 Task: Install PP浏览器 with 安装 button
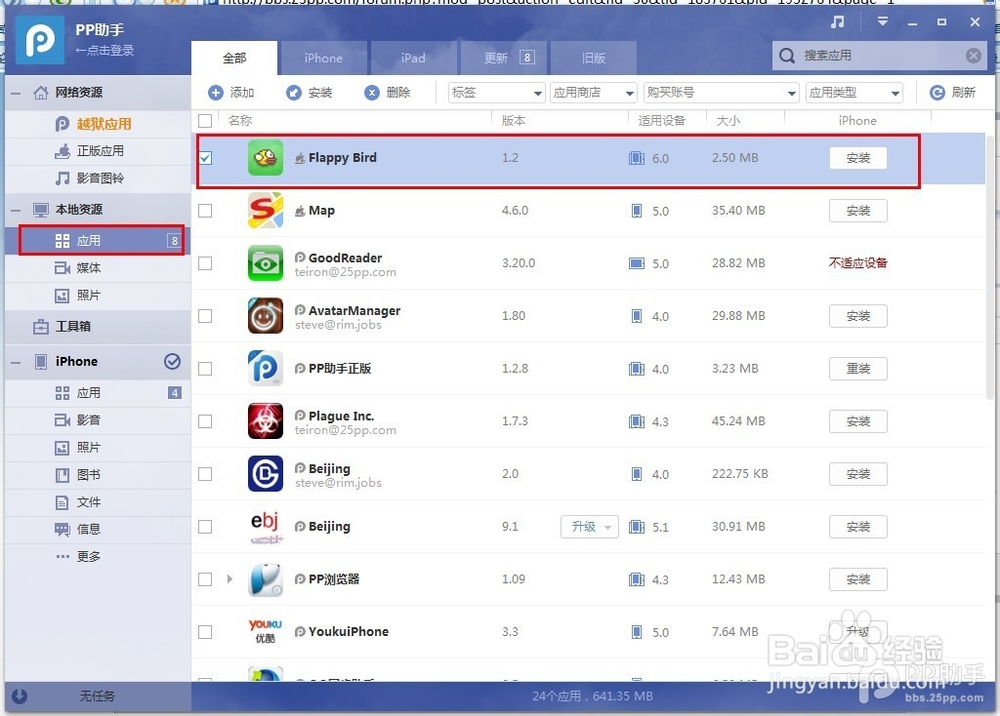pos(858,580)
